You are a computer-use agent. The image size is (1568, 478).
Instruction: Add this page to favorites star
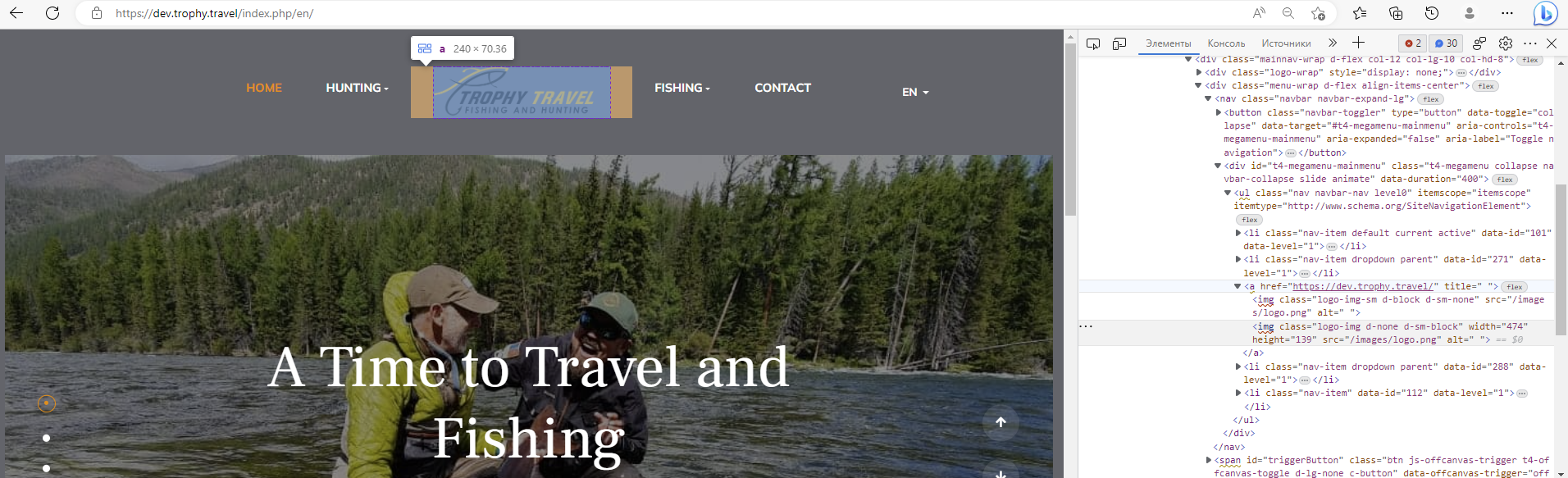(1318, 13)
